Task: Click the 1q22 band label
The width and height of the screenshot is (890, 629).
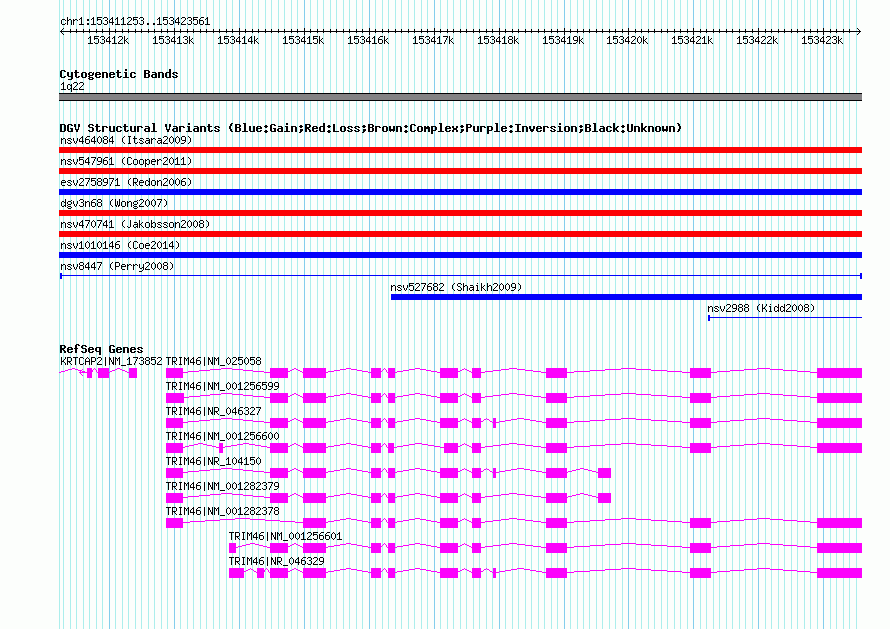Action: (x=72, y=86)
